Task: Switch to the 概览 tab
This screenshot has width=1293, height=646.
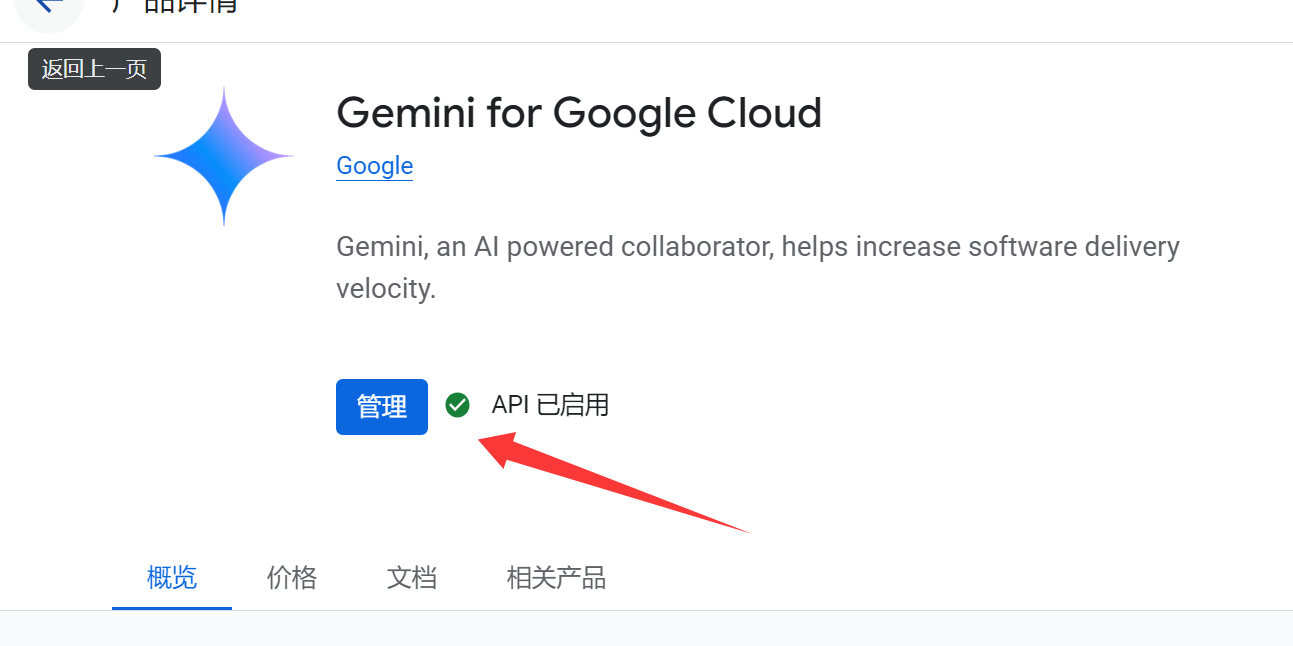Action: pos(172,578)
